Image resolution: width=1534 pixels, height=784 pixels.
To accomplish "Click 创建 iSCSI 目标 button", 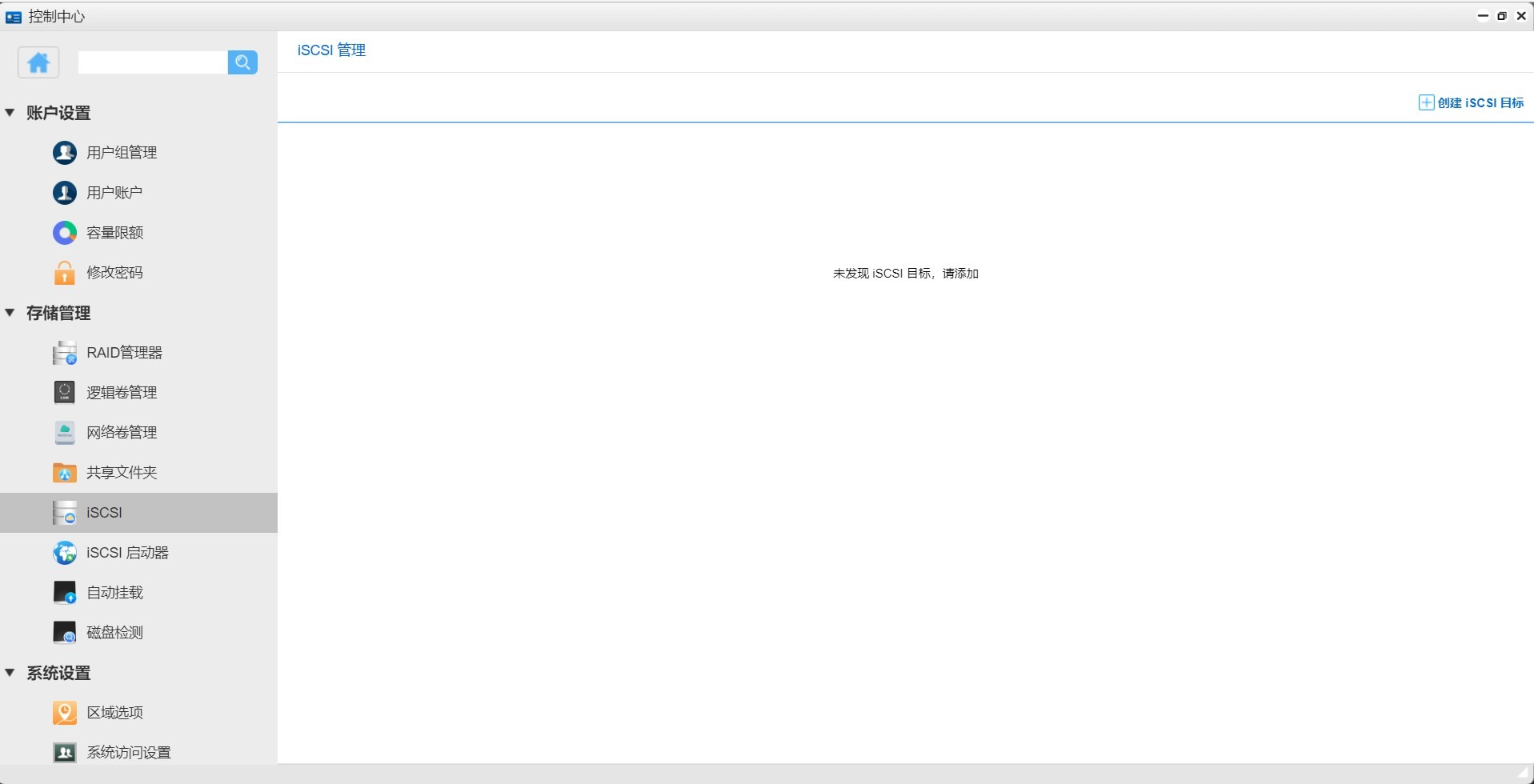I will click(1471, 102).
